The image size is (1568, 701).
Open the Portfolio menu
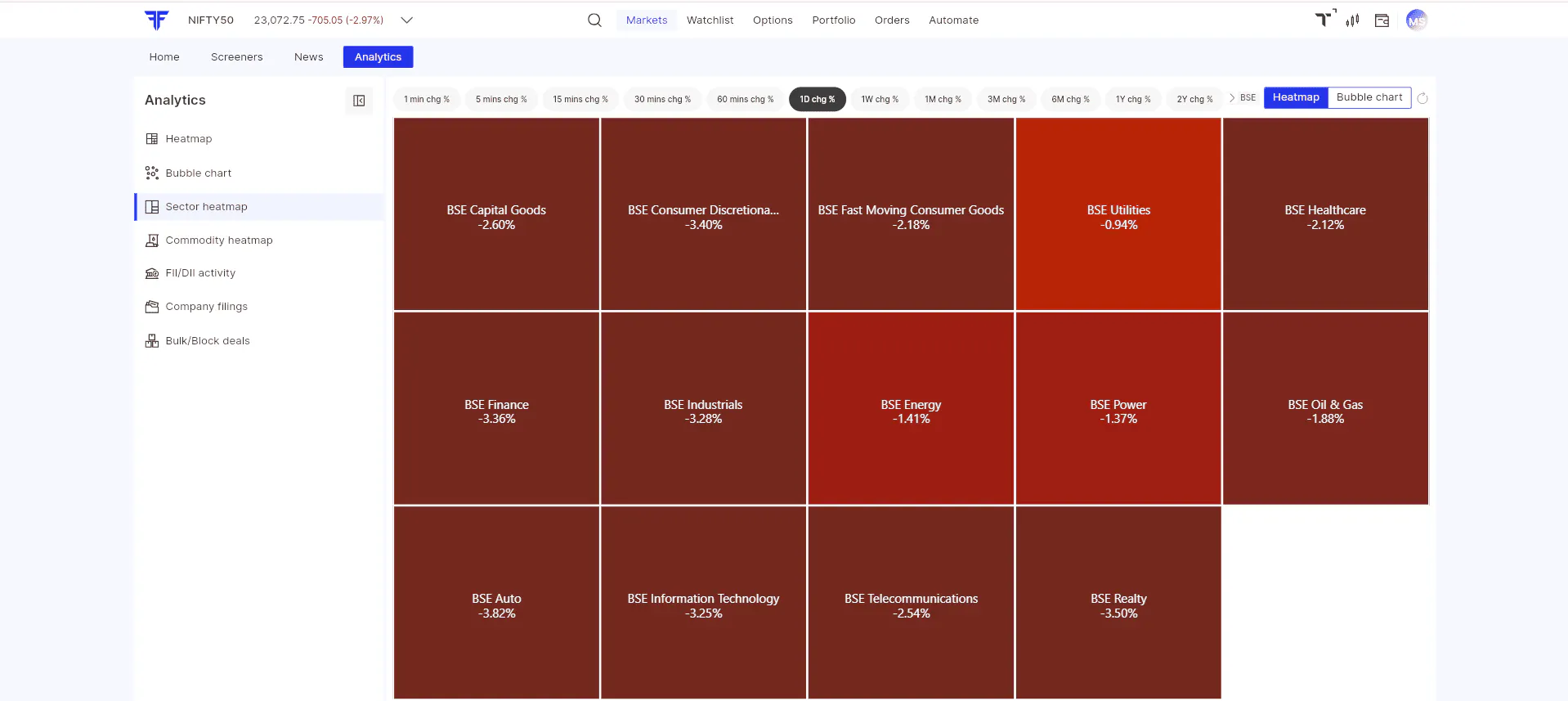coord(834,20)
